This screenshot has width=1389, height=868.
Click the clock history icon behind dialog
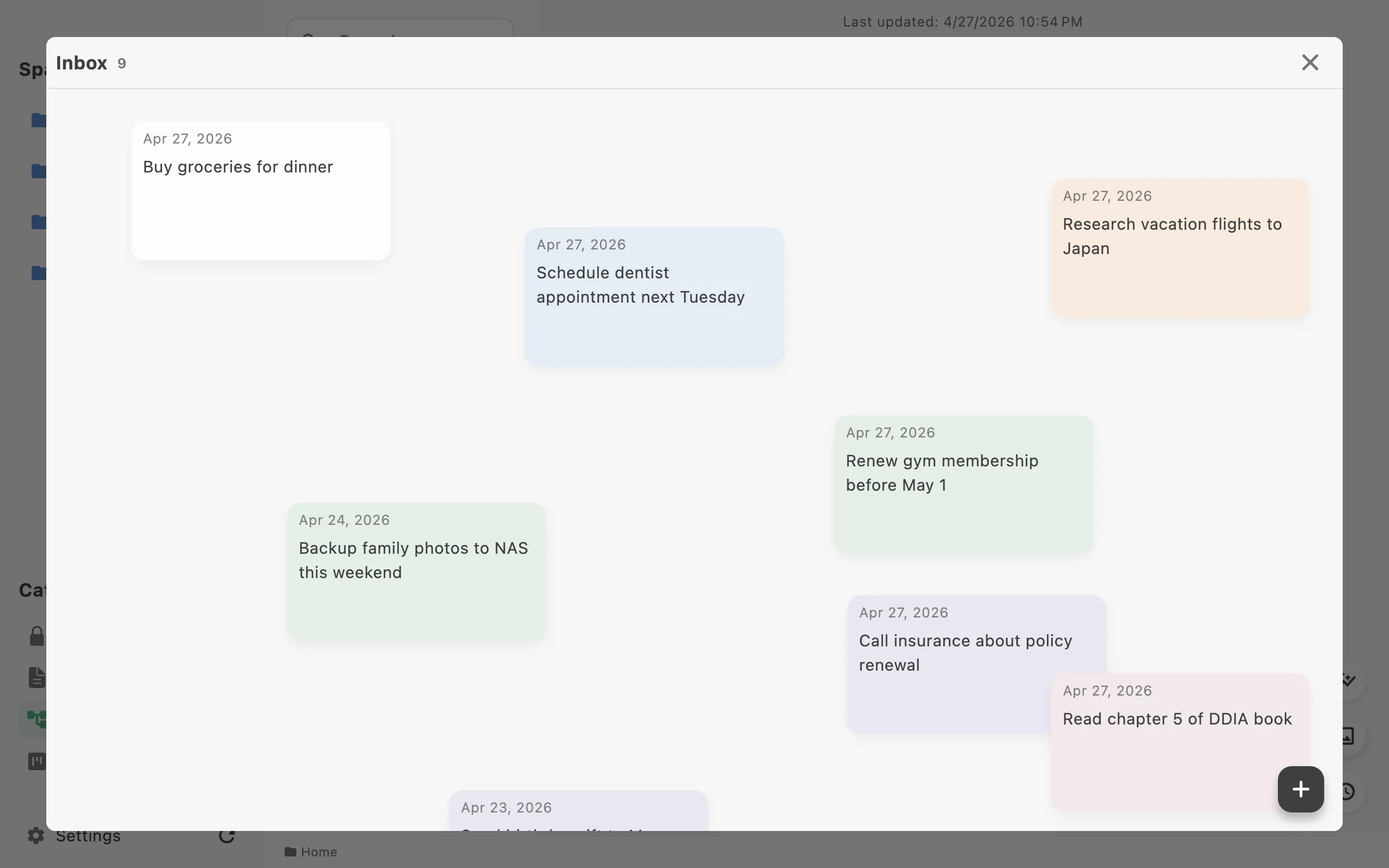[x=1349, y=791]
